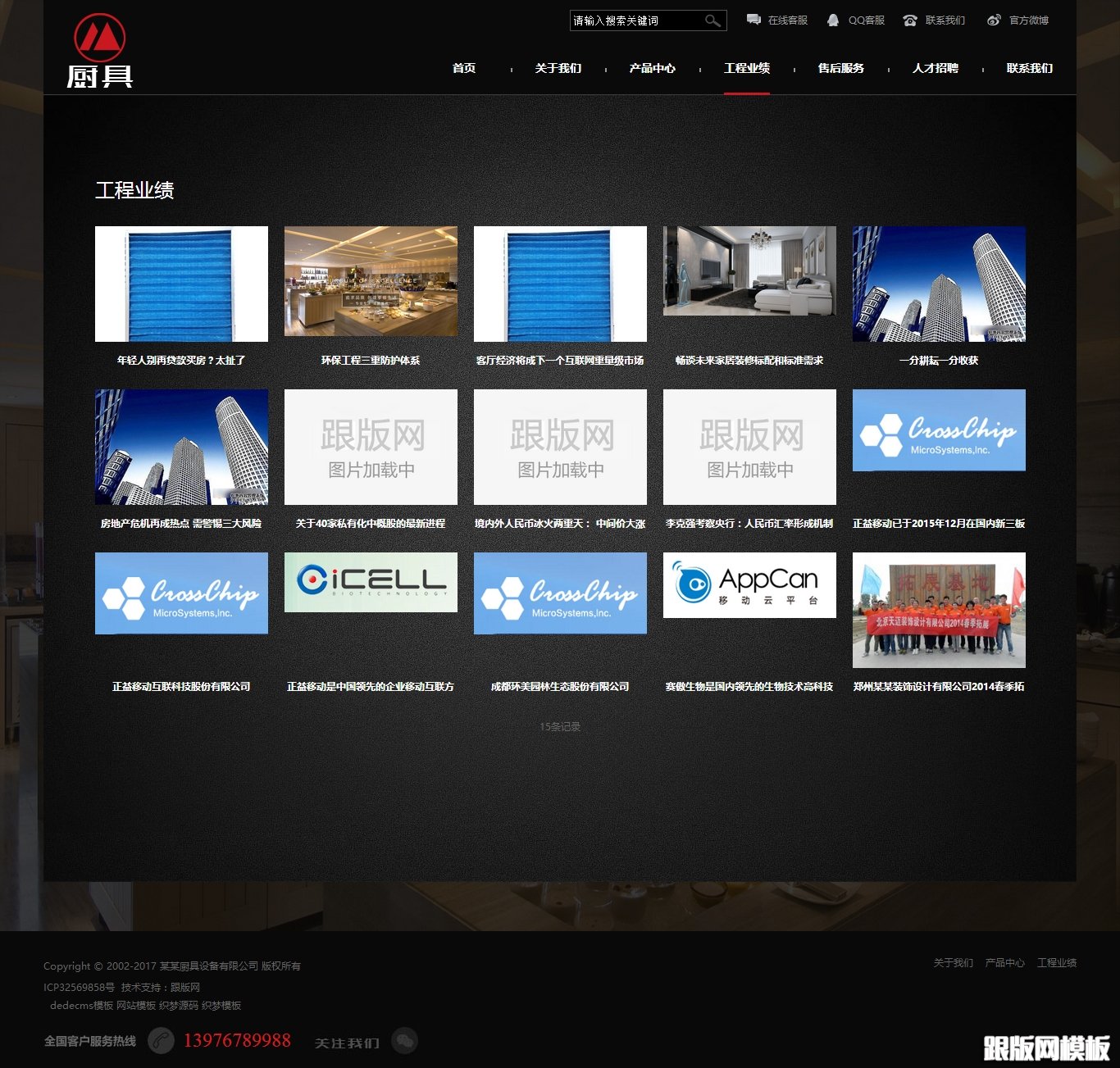Click the telephone icon beside 联系我们
The height and width of the screenshot is (1068, 1120).
[x=910, y=20]
